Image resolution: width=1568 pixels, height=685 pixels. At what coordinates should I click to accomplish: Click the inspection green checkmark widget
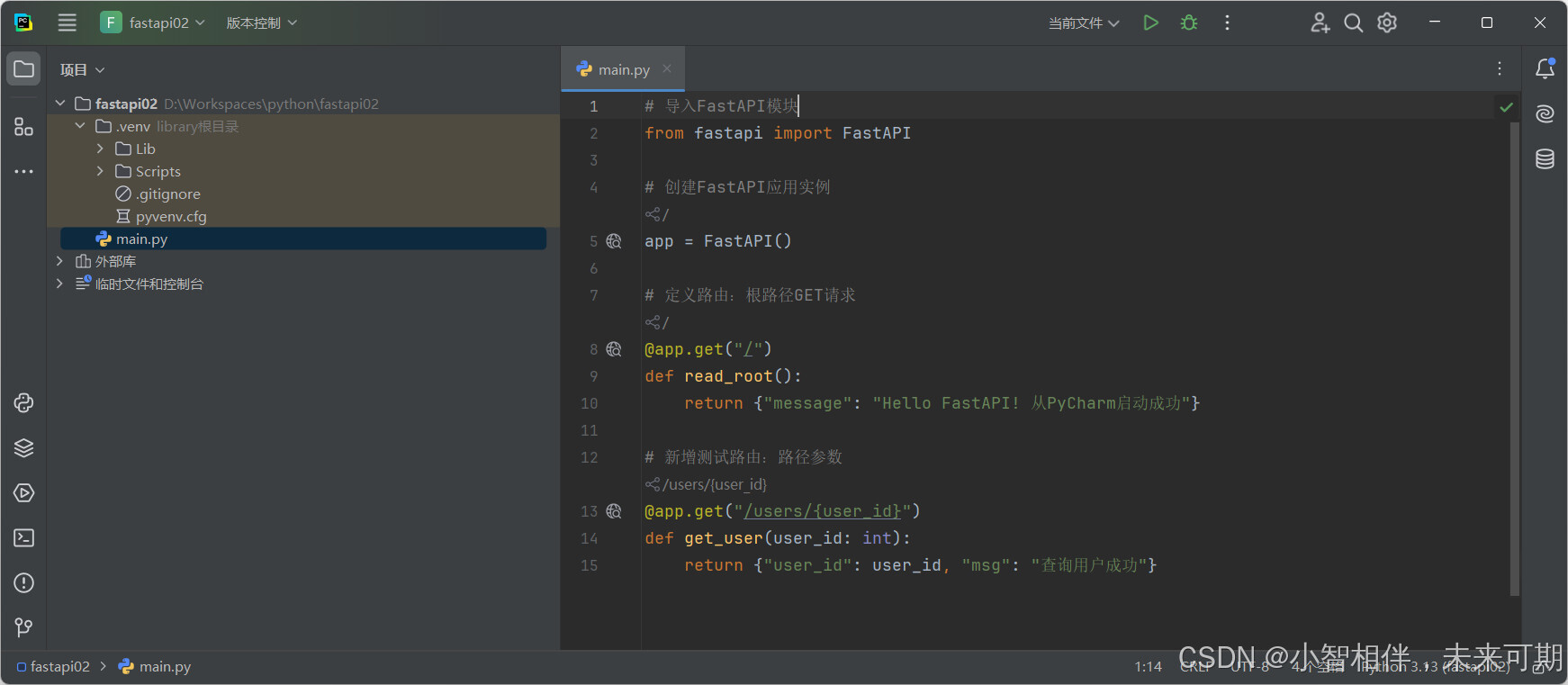click(1506, 107)
